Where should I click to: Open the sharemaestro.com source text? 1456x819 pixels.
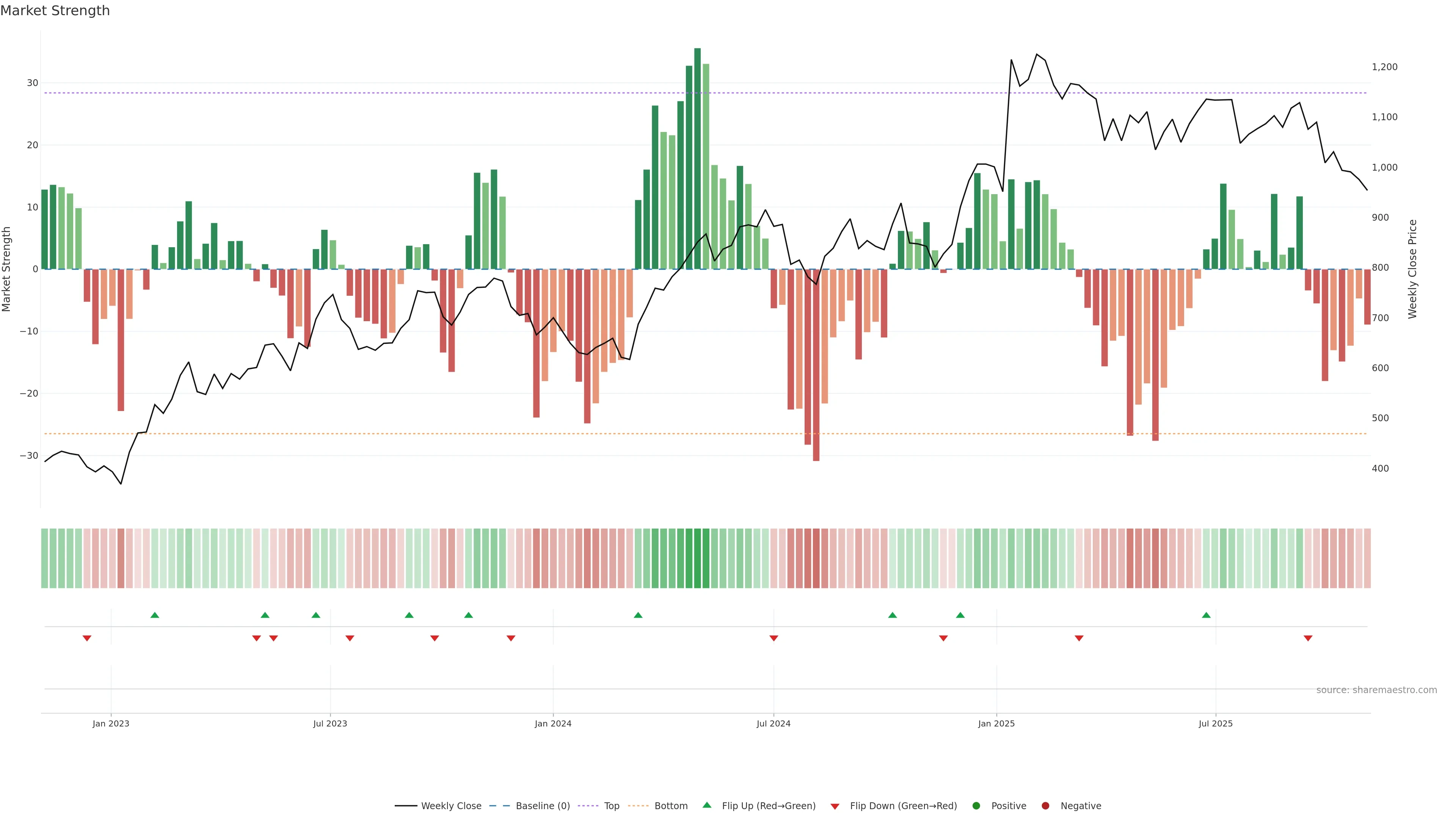click(x=1376, y=690)
